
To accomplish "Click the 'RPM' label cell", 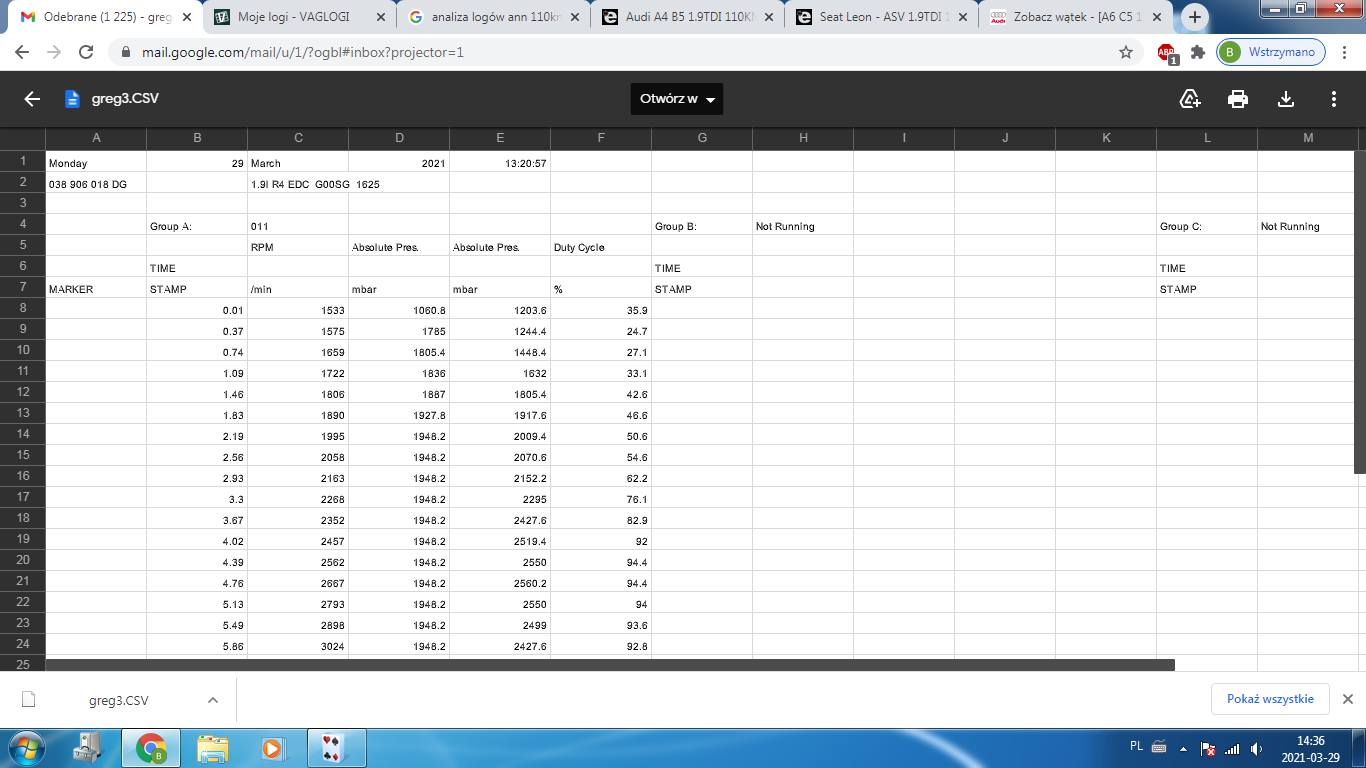I will coord(298,247).
